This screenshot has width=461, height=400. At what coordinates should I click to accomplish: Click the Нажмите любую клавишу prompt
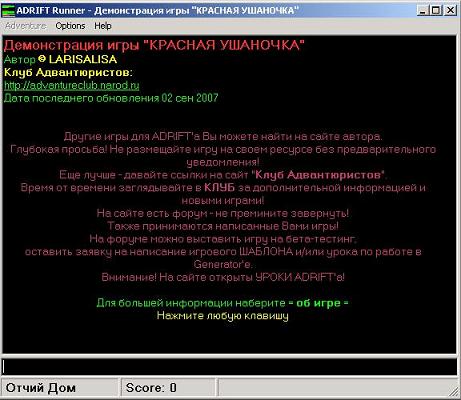(x=223, y=315)
